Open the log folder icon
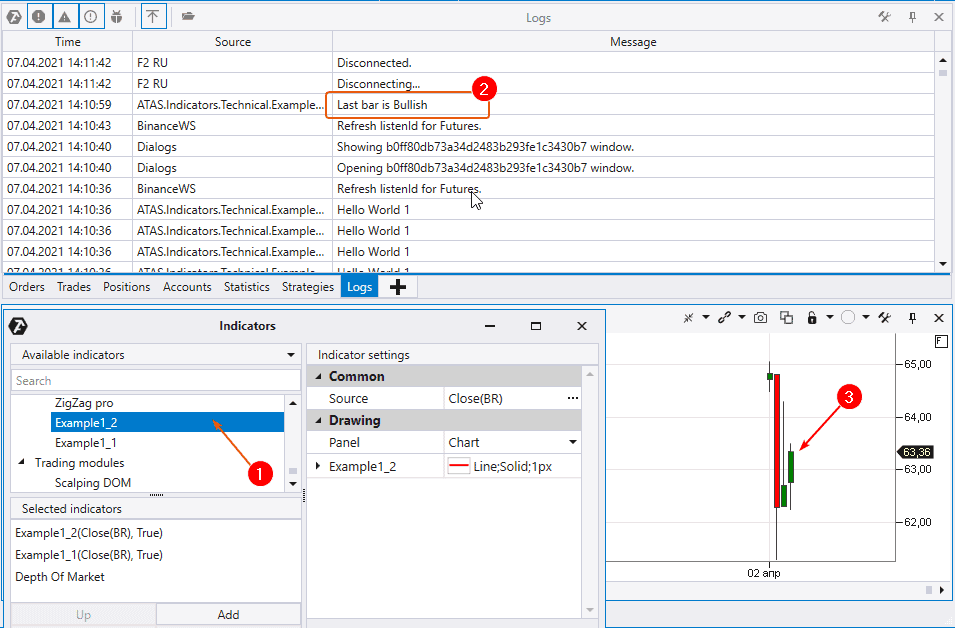The image size is (955, 628). click(188, 16)
